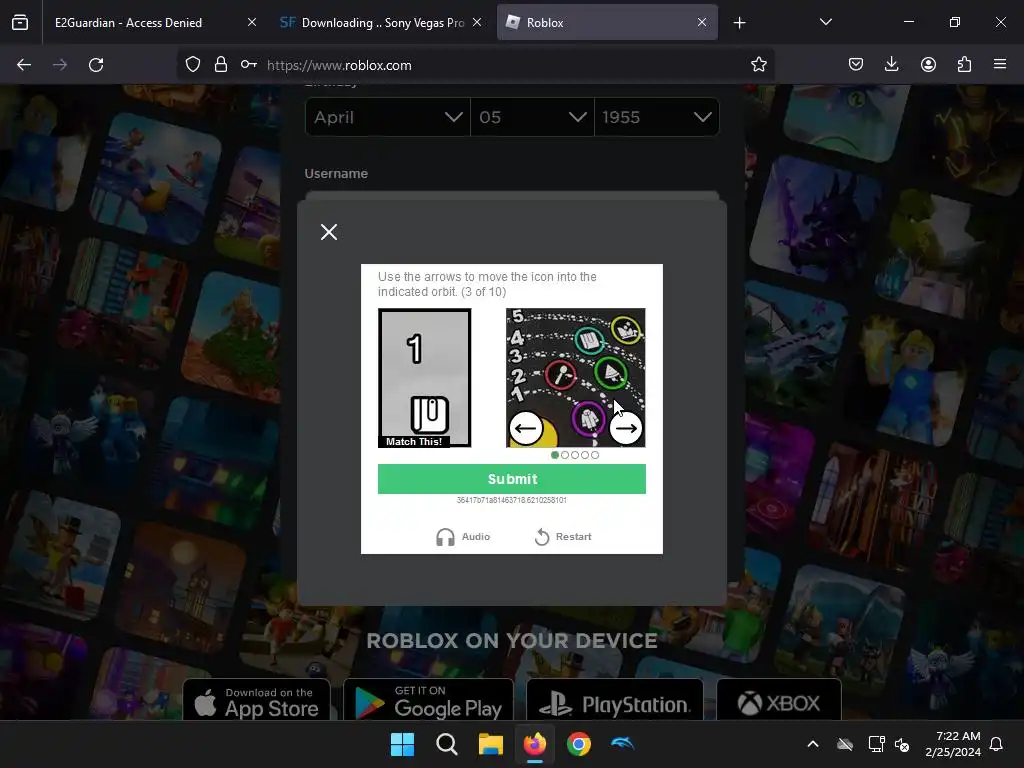Click the Download on the App Store badge
This screenshot has width=1024, height=768.
click(x=257, y=700)
